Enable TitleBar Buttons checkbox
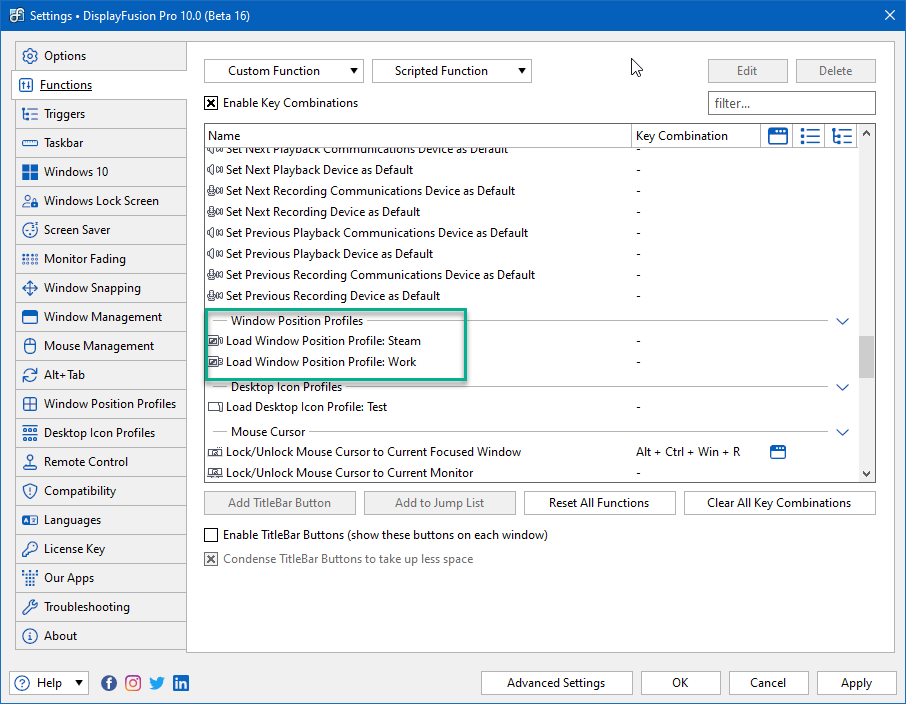Viewport: 906px width, 704px height. 211,535
